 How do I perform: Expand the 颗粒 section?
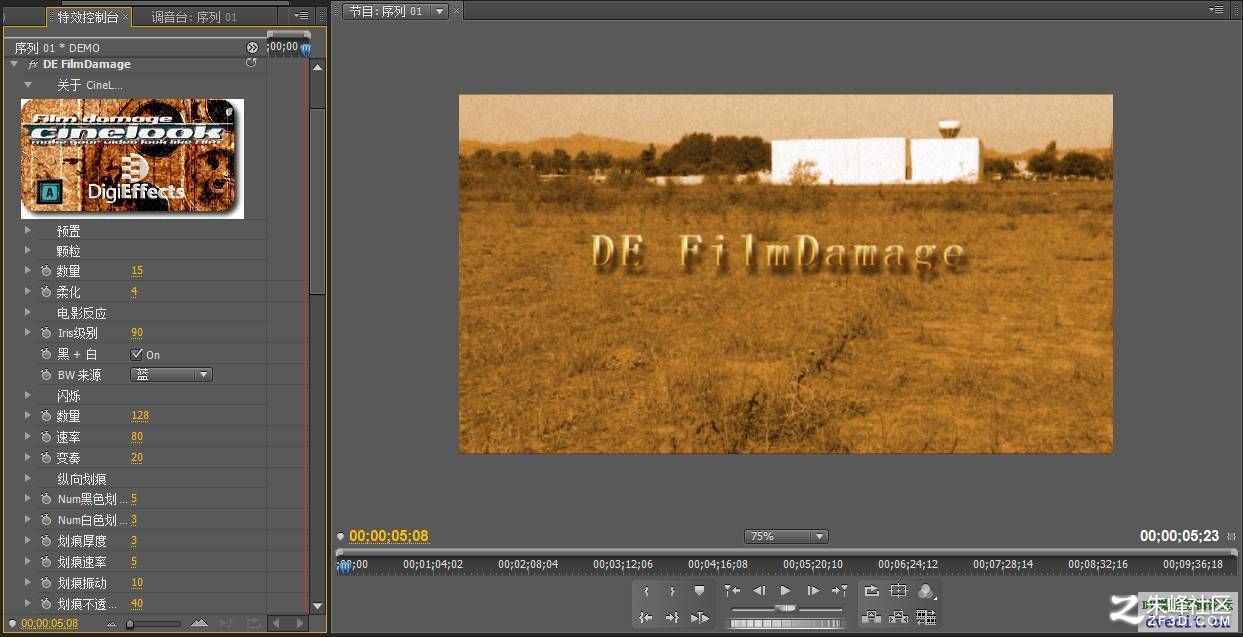(x=28, y=251)
